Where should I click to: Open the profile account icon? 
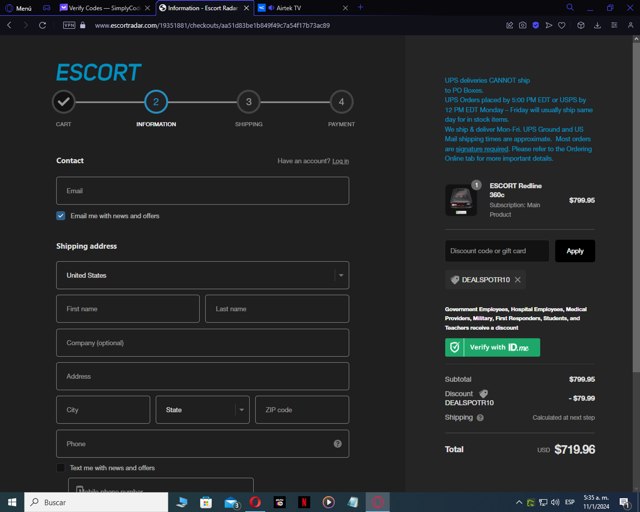tap(630, 25)
